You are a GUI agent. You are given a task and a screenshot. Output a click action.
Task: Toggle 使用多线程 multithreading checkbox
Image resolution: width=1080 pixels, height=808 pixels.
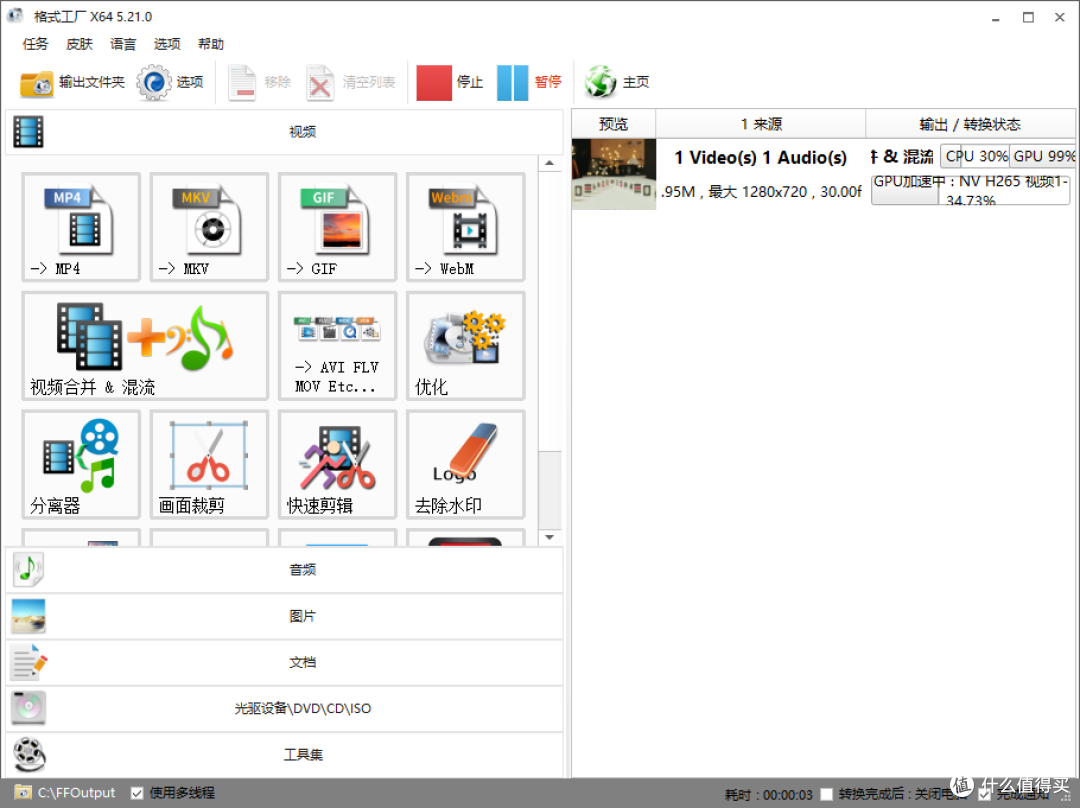click(x=137, y=794)
